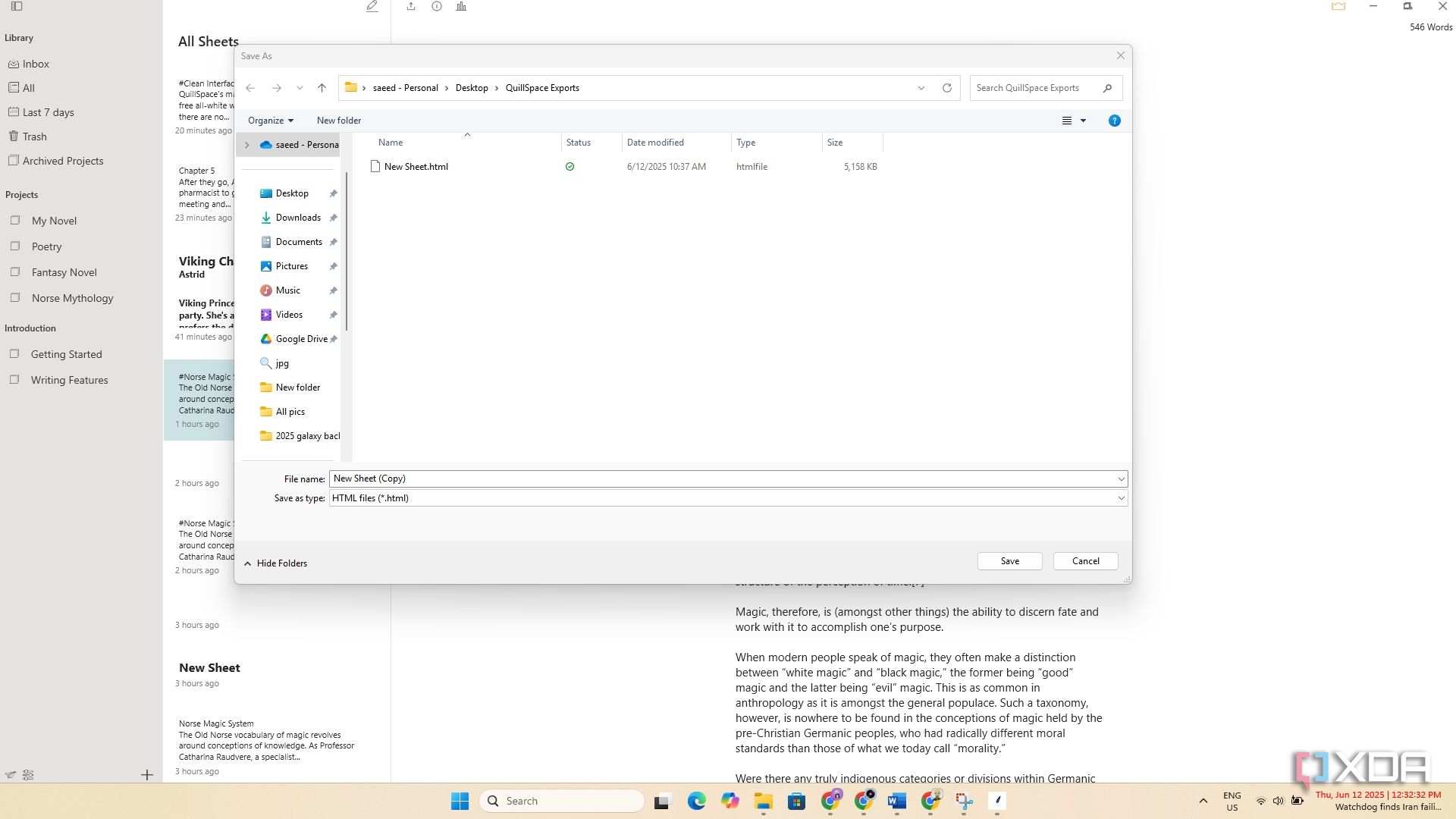Open the sliders settings icon in sidebar
Screen dimensions: 1456x819
click(28, 775)
